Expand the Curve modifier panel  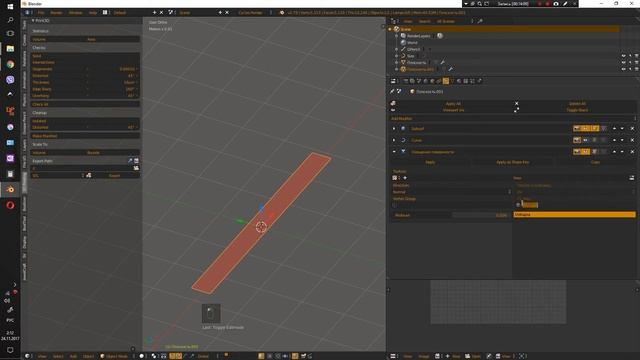[394, 140]
